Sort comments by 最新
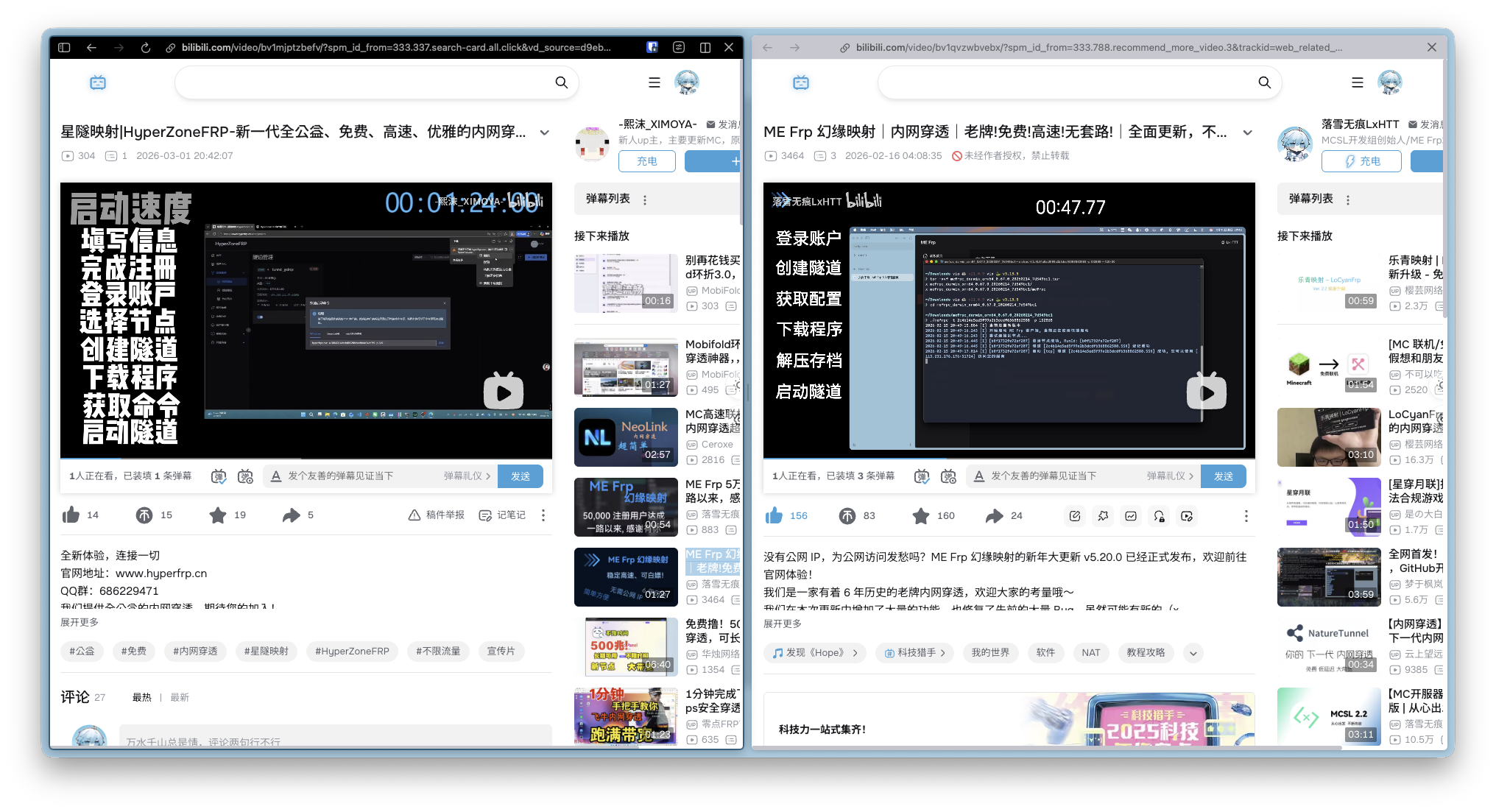Screen dimensions: 1496x812 (180, 697)
